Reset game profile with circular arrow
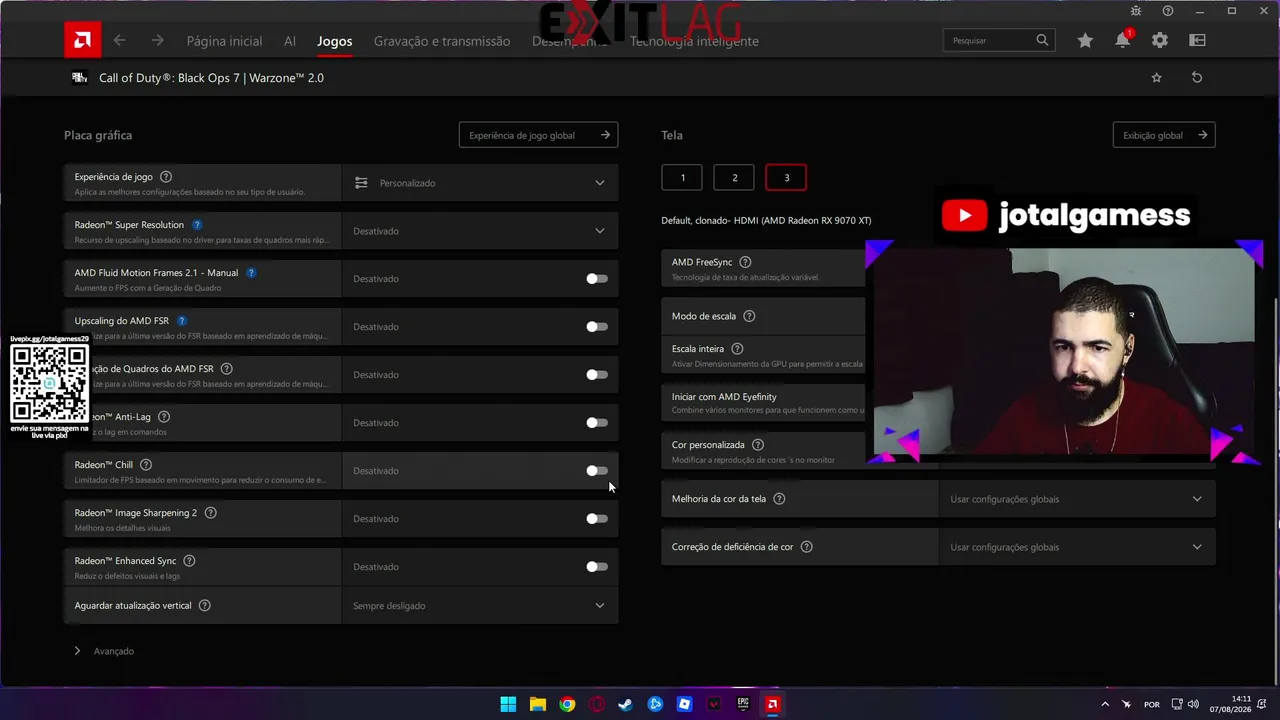 [x=1197, y=77]
